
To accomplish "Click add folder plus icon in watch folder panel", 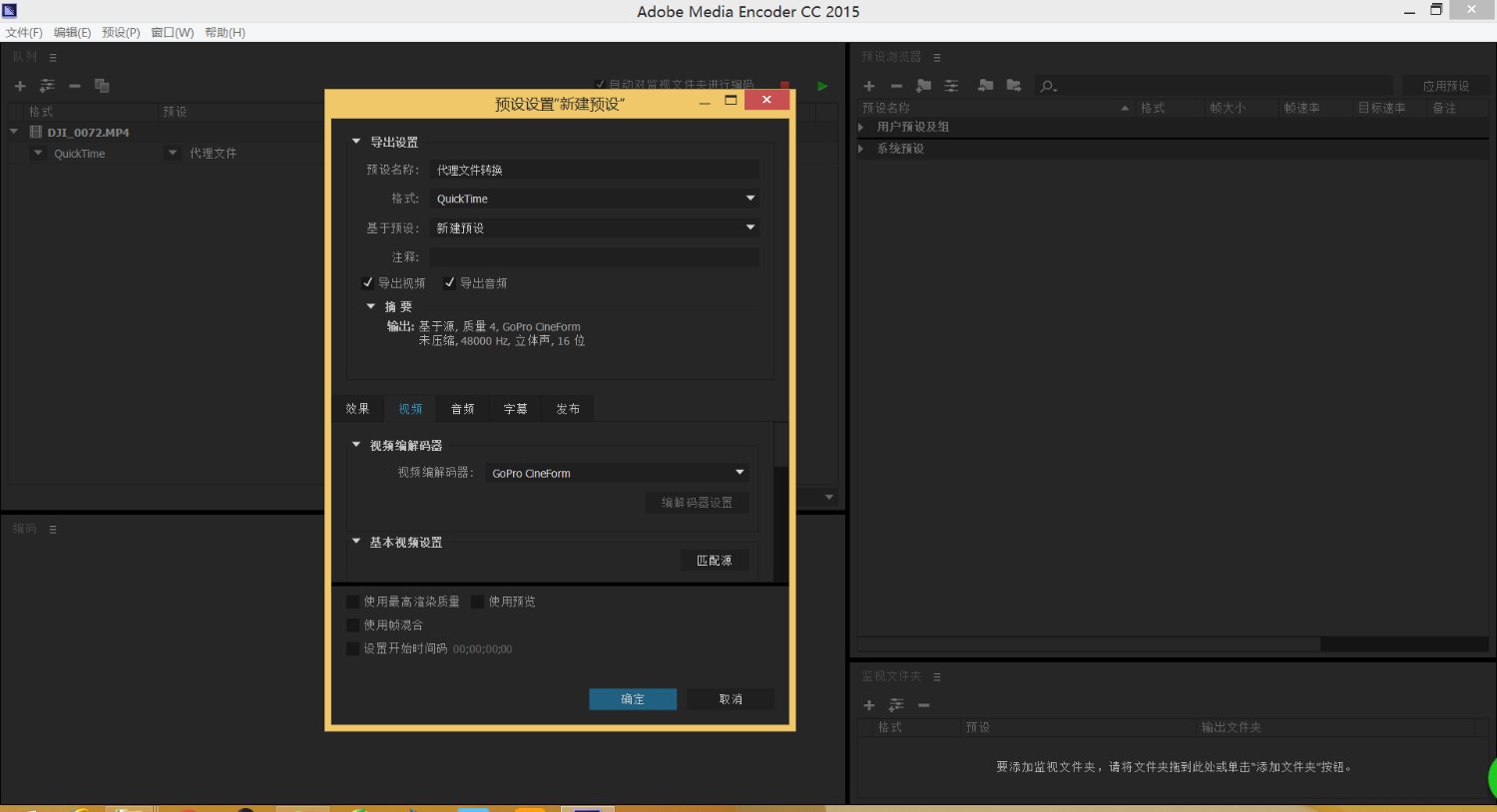I will click(x=869, y=705).
